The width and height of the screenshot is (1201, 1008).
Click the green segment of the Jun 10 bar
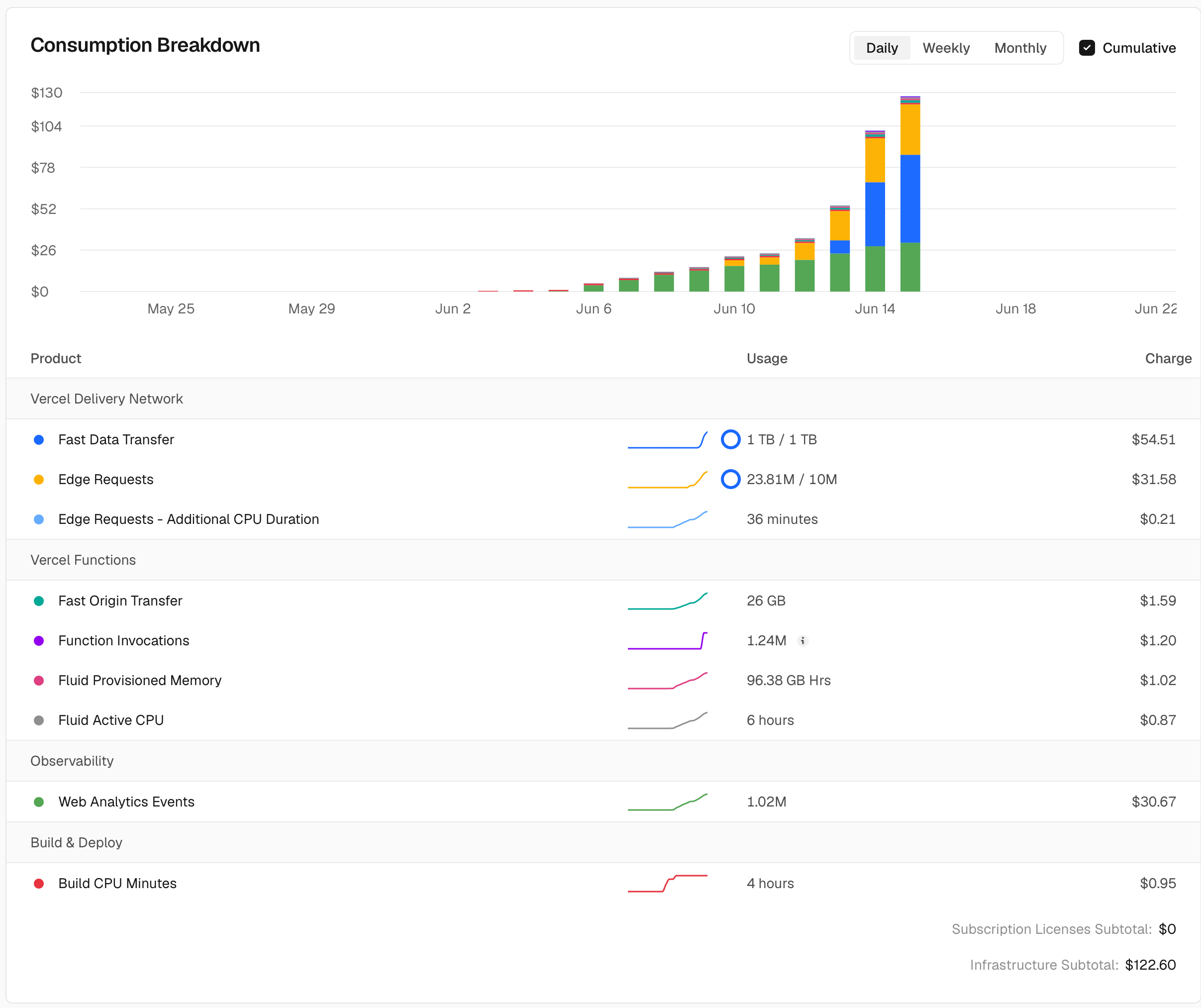click(734, 279)
